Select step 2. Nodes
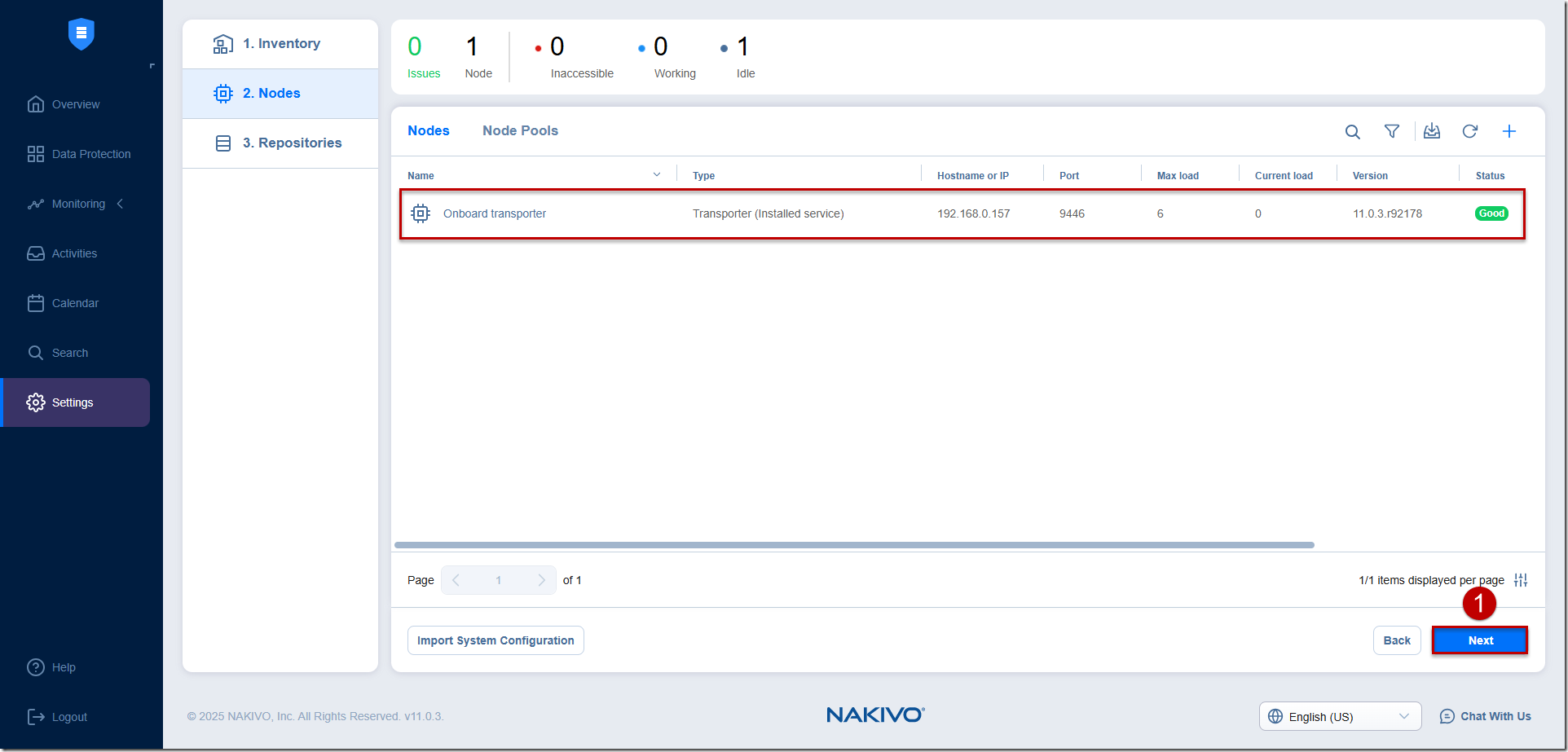1568x752 pixels. point(280,94)
